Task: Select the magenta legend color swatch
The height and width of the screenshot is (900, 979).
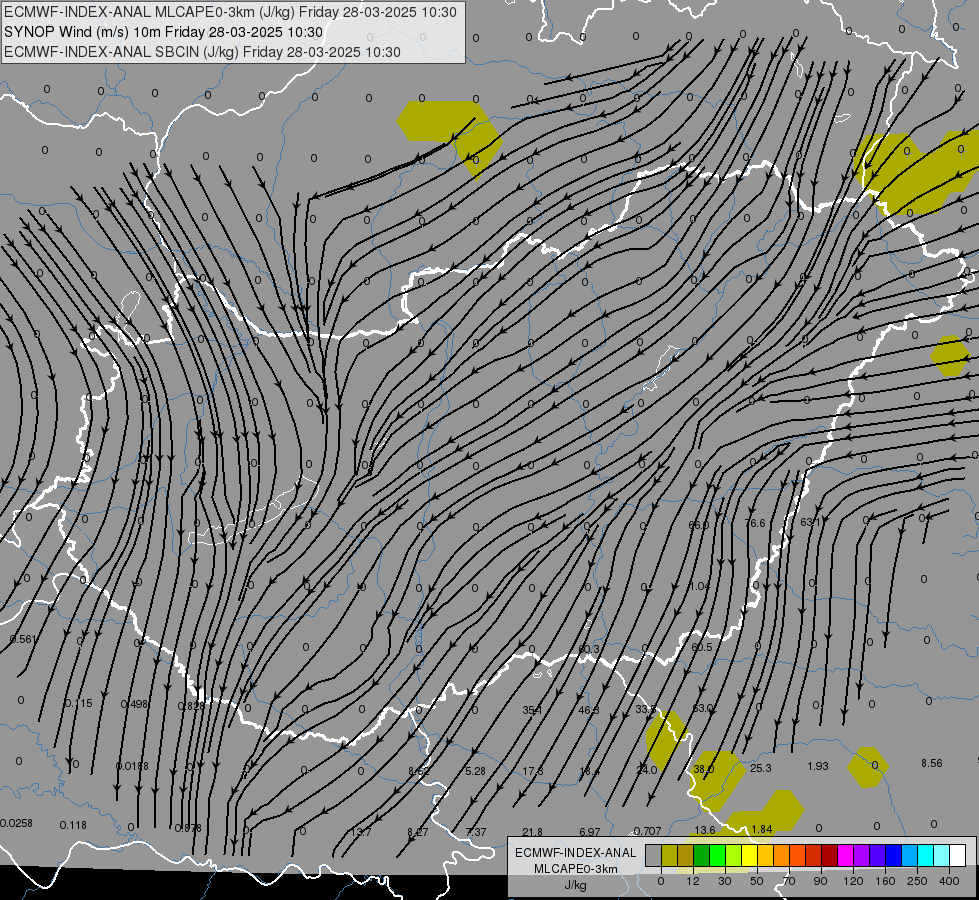Action: (845, 856)
